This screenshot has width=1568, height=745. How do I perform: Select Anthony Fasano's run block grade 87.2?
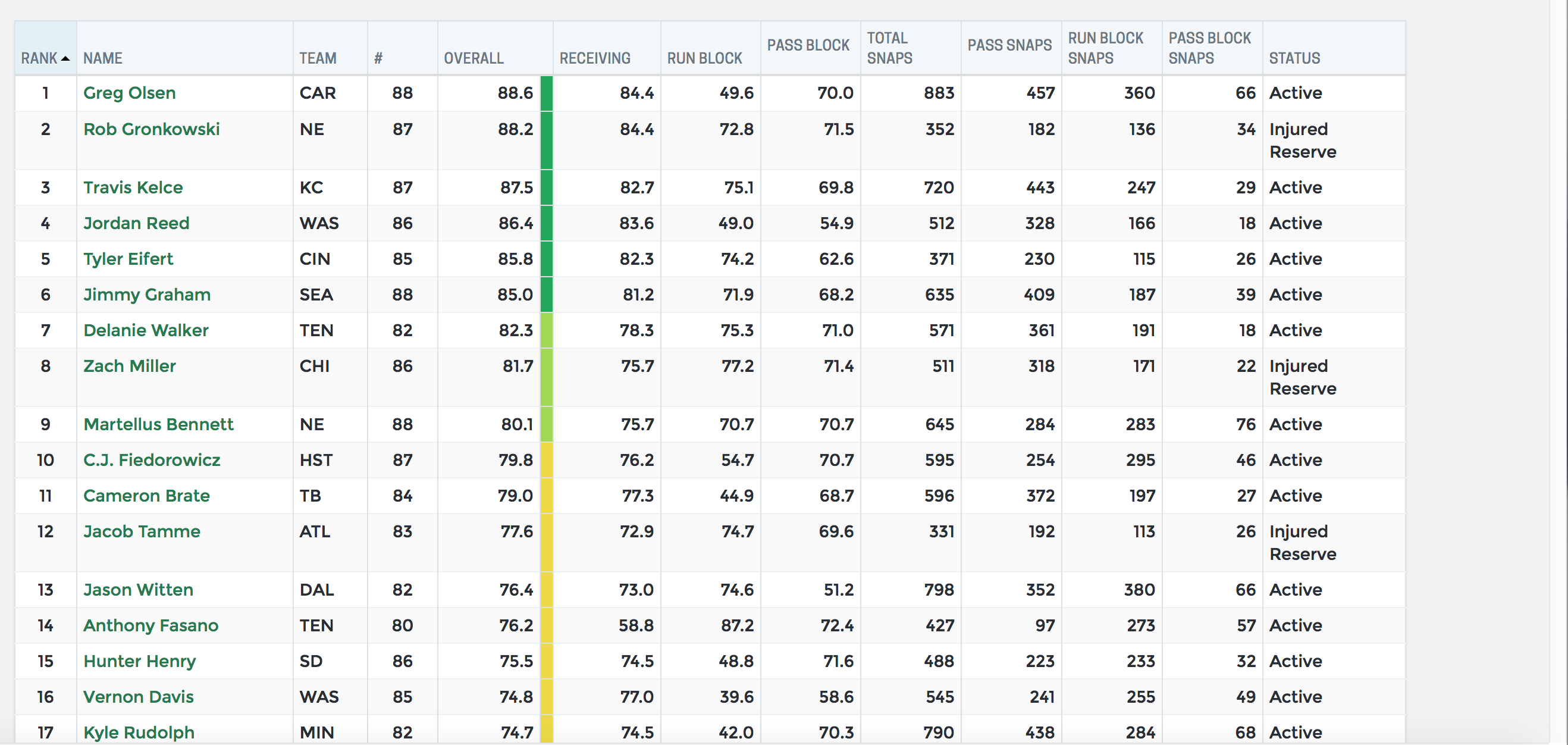tap(737, 626)
